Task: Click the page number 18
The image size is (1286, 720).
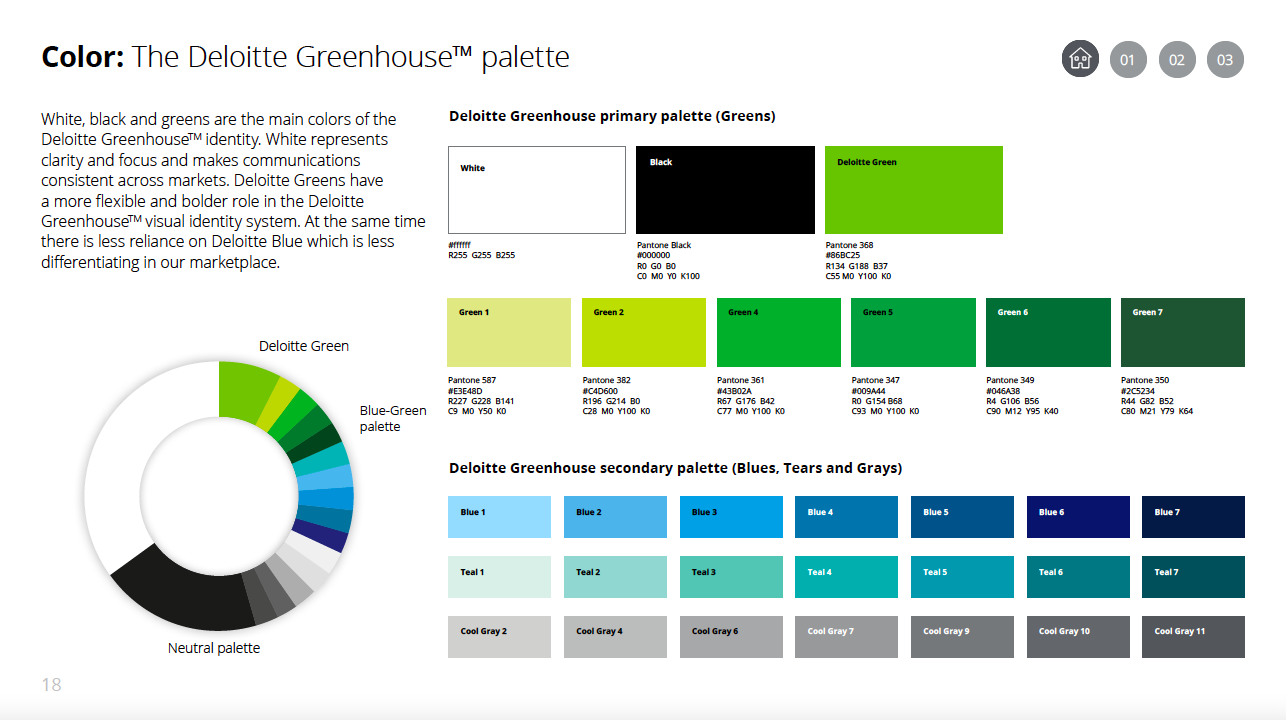Action: point(51,685)
